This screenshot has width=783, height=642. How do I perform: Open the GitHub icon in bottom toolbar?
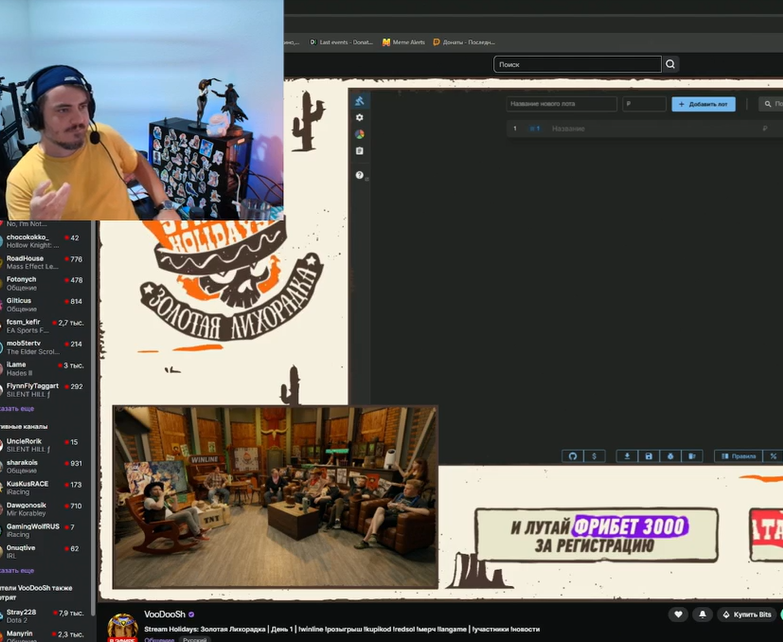pyautogui.click(x=573, y=456)
